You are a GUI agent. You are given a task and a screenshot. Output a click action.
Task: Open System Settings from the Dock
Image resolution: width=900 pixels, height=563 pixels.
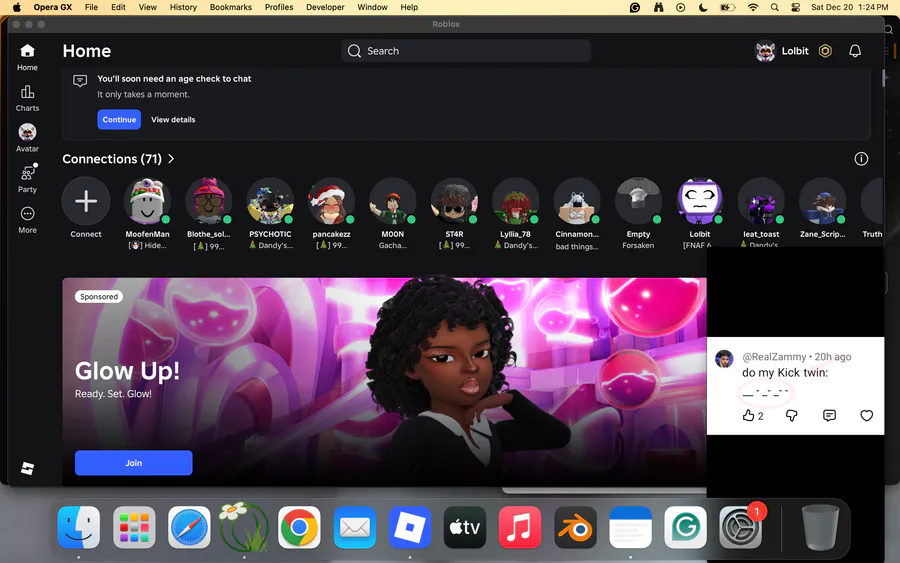tap(740, 527)
